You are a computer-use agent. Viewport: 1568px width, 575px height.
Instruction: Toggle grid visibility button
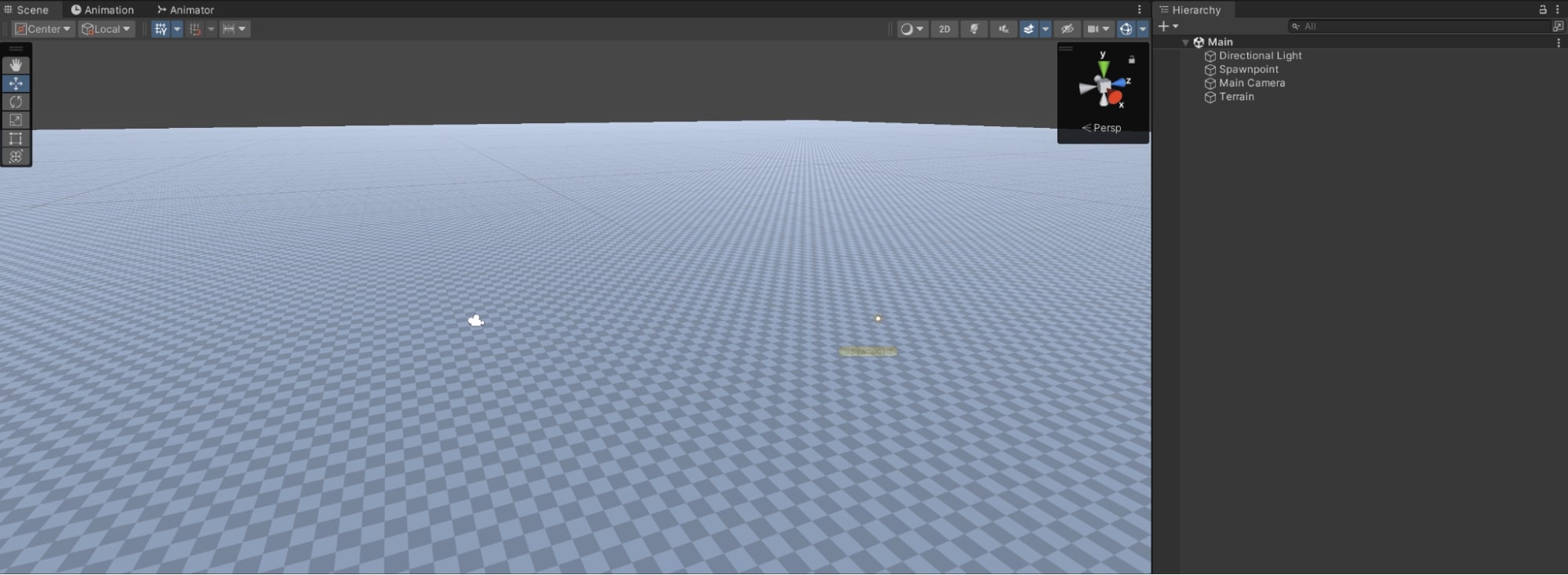point(161,29)
